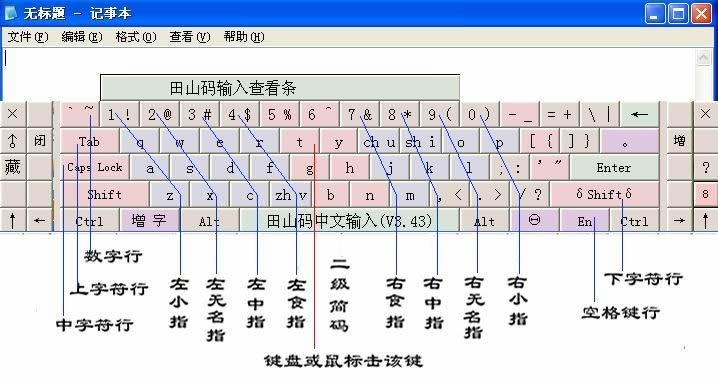718x384 pixels.
Task: Tap the 4 $ key
Action: click(239, 114)
